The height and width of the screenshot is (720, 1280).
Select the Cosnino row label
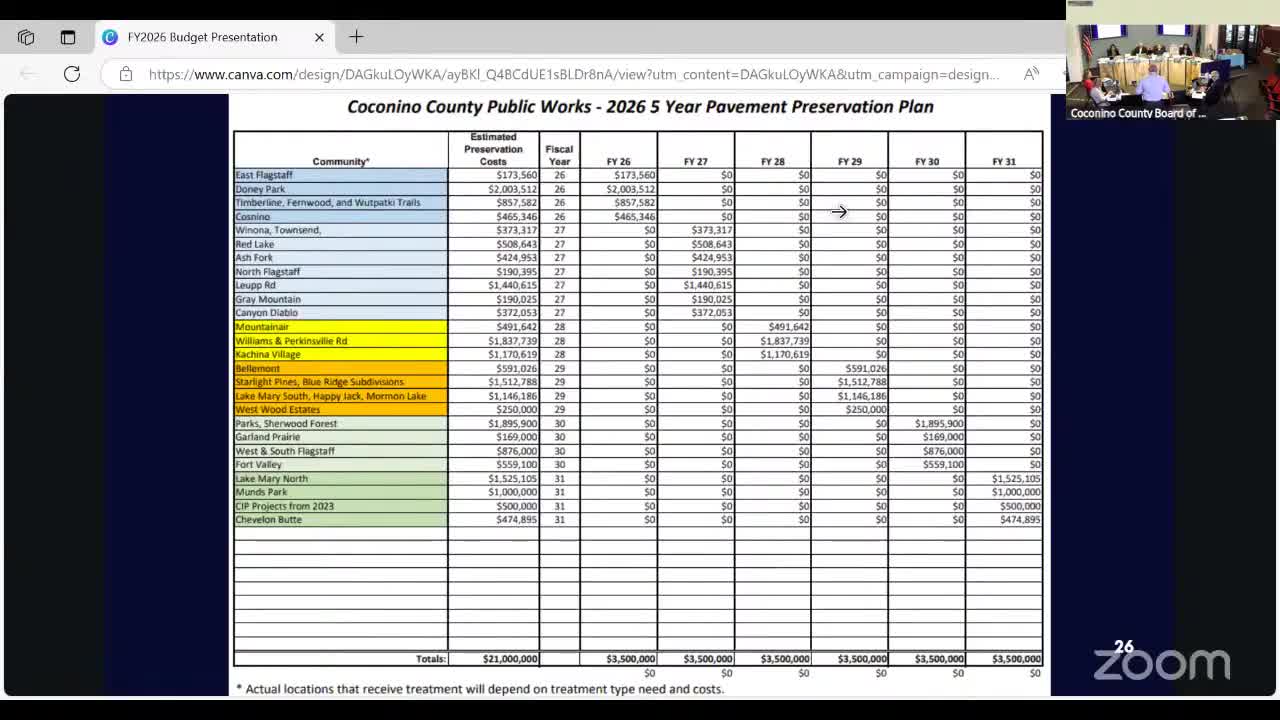tap(253, 216)
